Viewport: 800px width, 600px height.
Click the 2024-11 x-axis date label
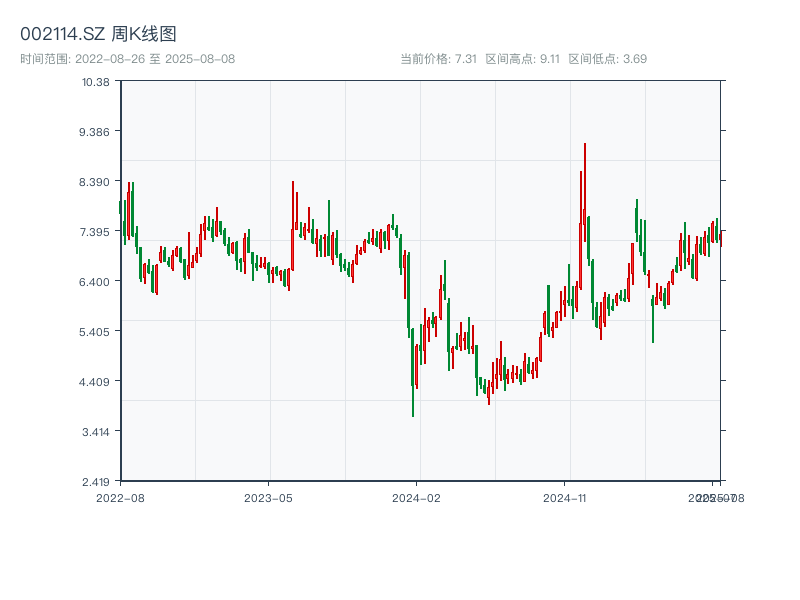pos(565,497)
